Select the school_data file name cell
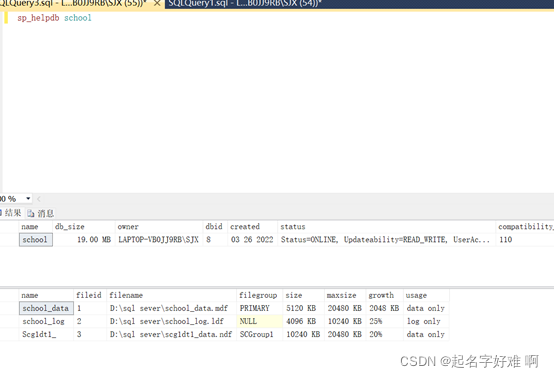This screenshot has height=378, width=554. 46,308
